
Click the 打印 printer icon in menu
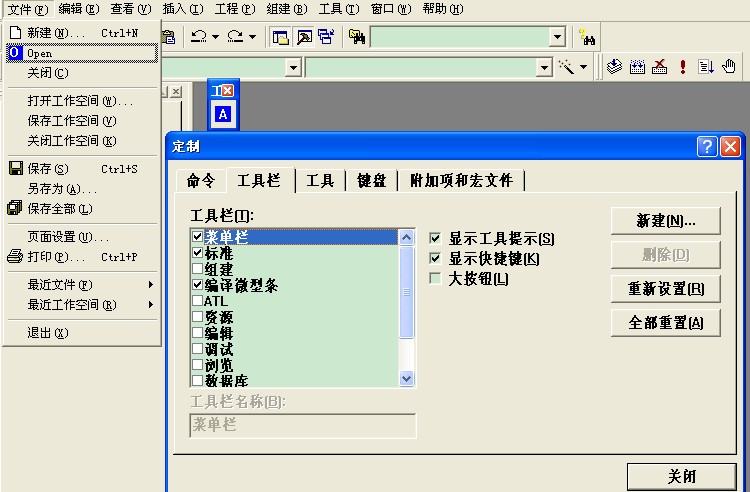pyautogui.click(x=15, y=256)
